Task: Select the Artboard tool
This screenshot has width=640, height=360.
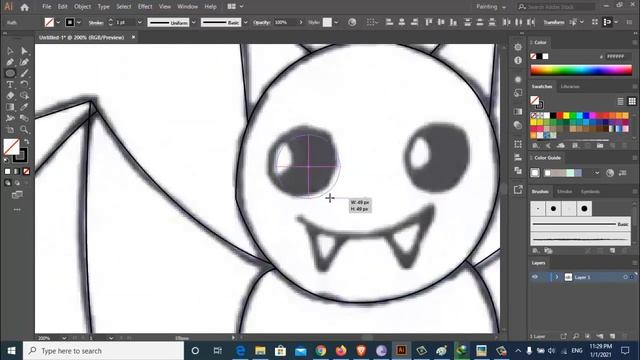Action: click(10, 129)
